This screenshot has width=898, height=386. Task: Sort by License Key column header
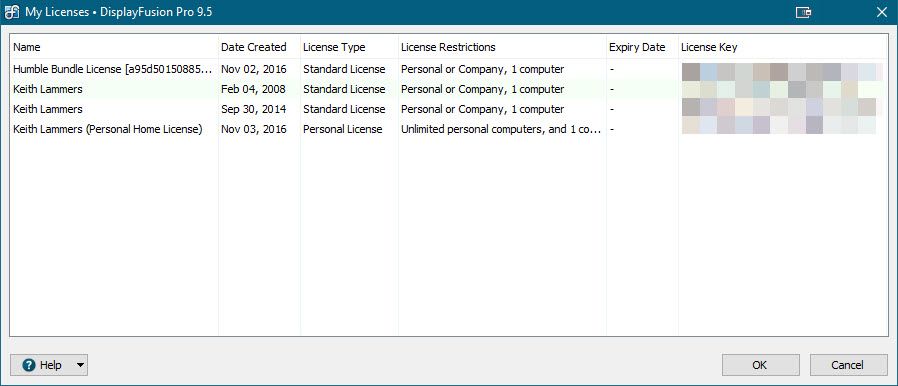point(782,47)
